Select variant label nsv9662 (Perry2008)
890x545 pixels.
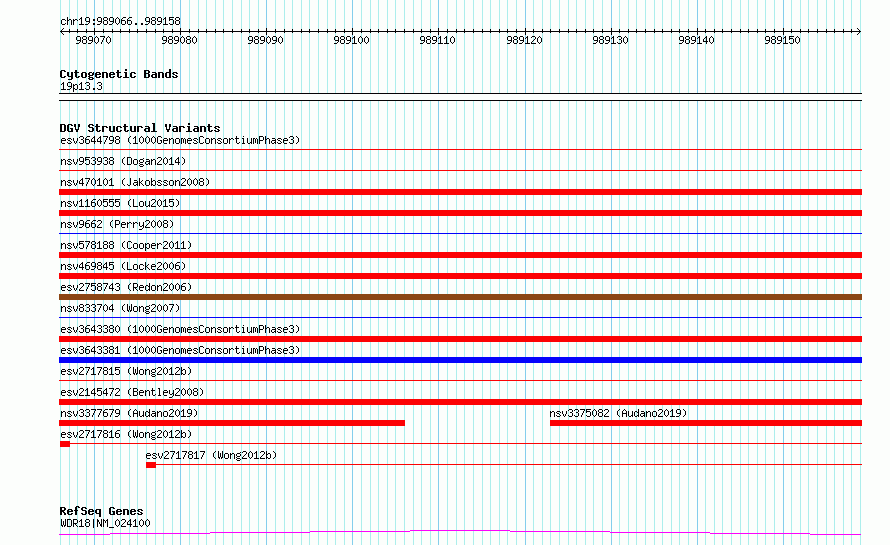[117, 224]
